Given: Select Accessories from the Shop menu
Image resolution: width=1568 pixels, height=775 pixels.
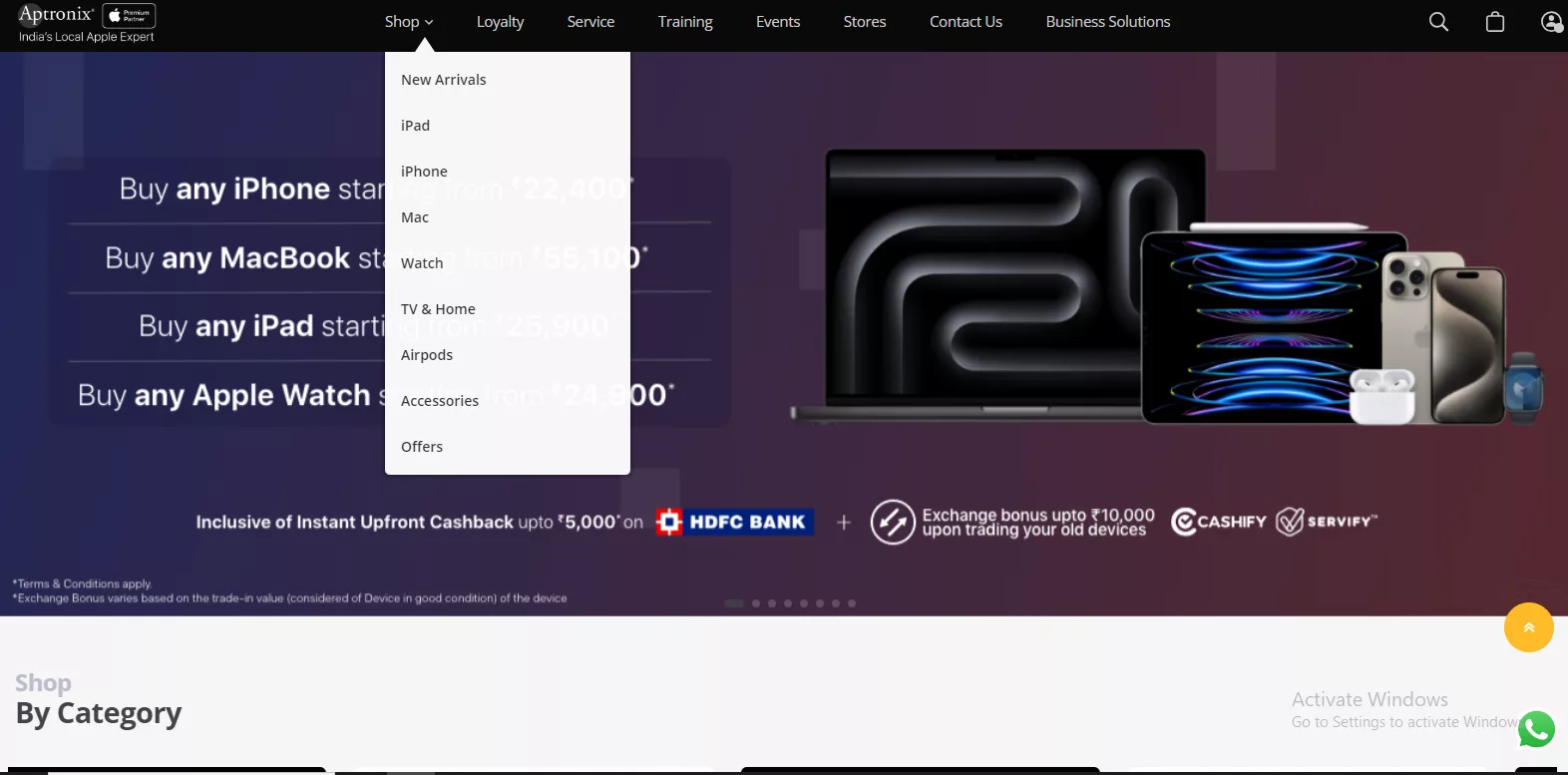Looking at the screenshot, I should tap(440, 401).
